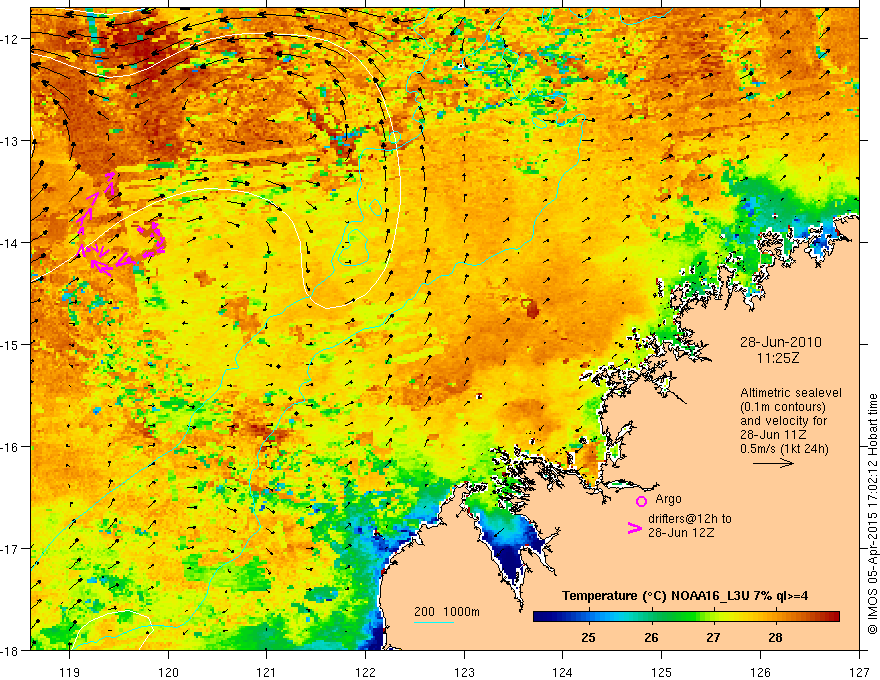Image resolution: width=880 pixels, height=680 pixels.
Task: Click the color bar value 26
Action: coord(651,637)
